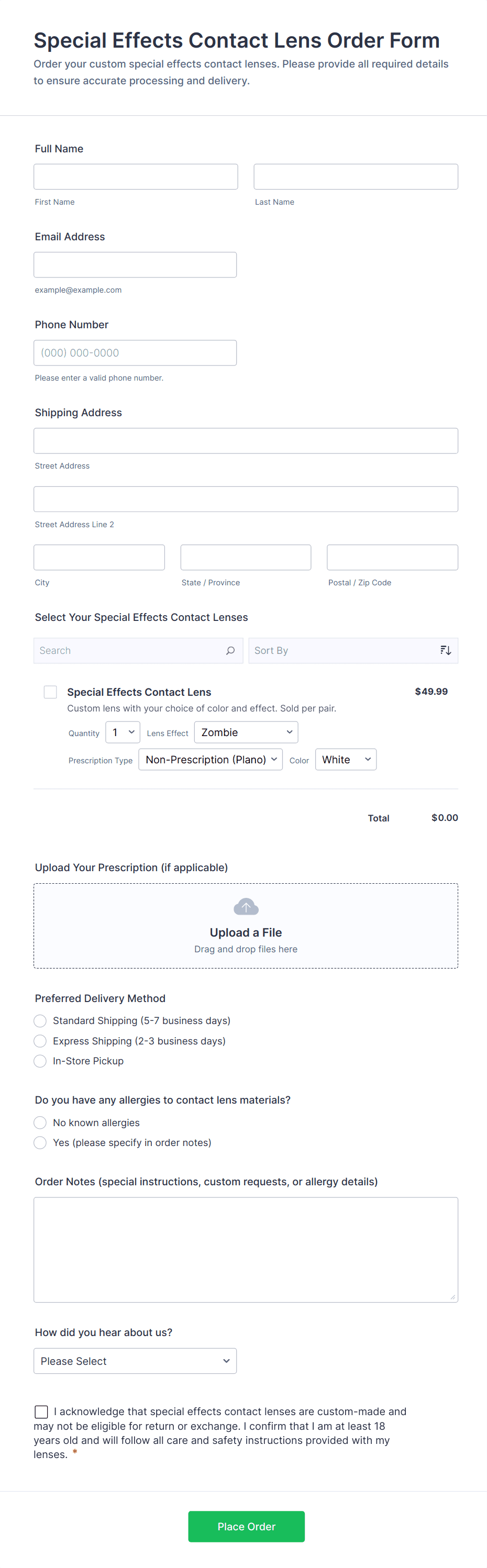Choose Express Shipping radio button

40,1041
